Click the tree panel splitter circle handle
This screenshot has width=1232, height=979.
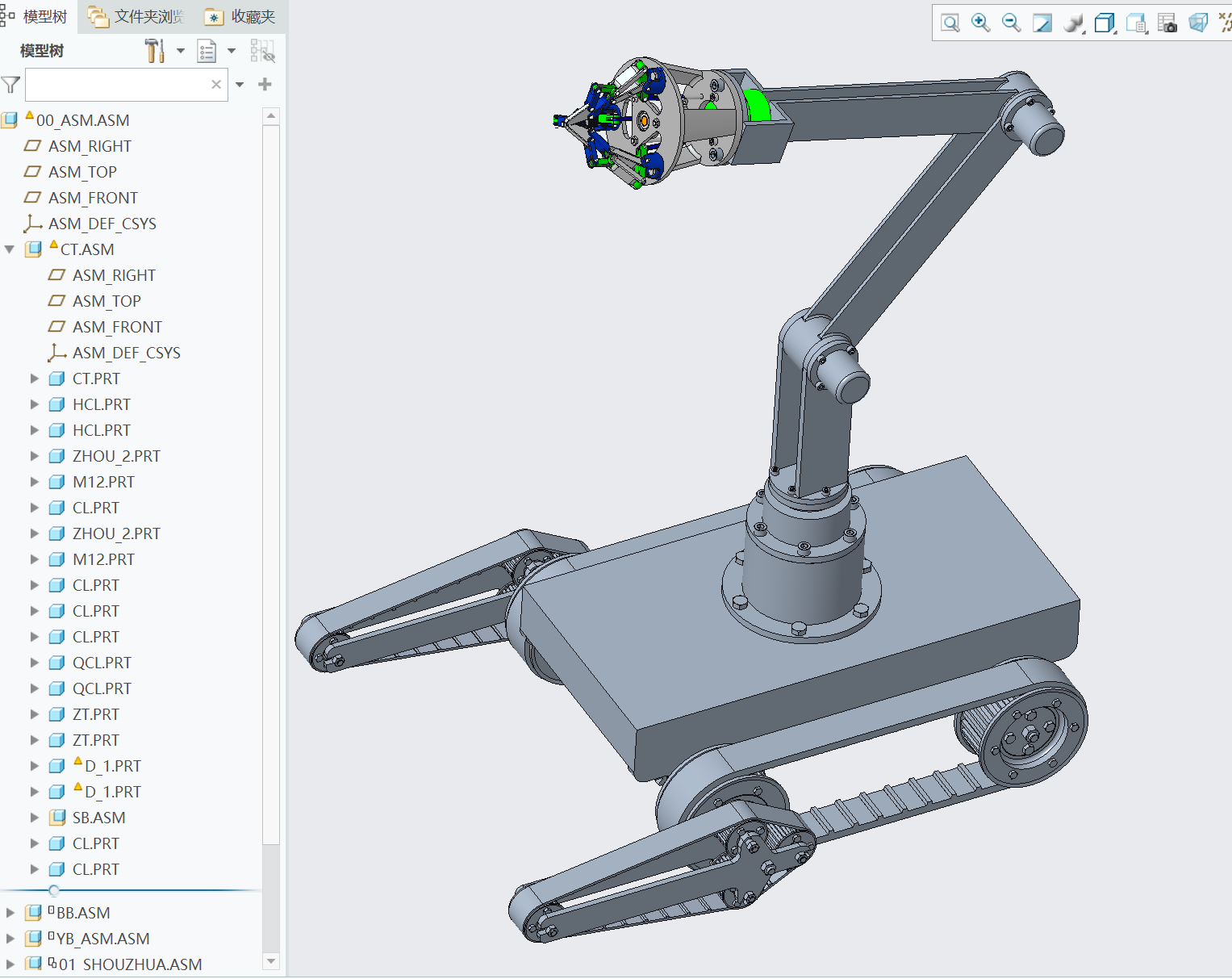pos(54,890)
